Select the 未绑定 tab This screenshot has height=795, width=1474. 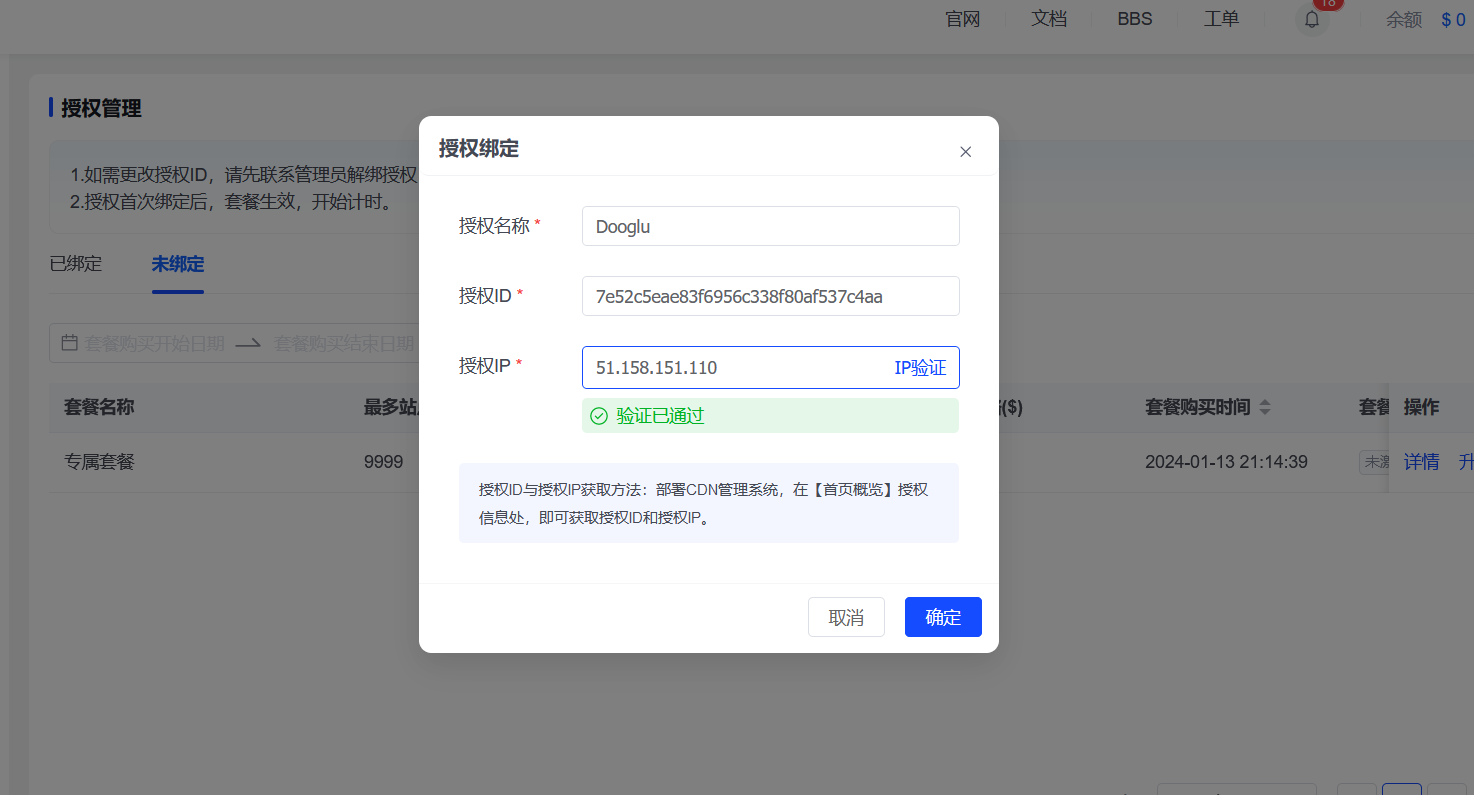(178, 264)
